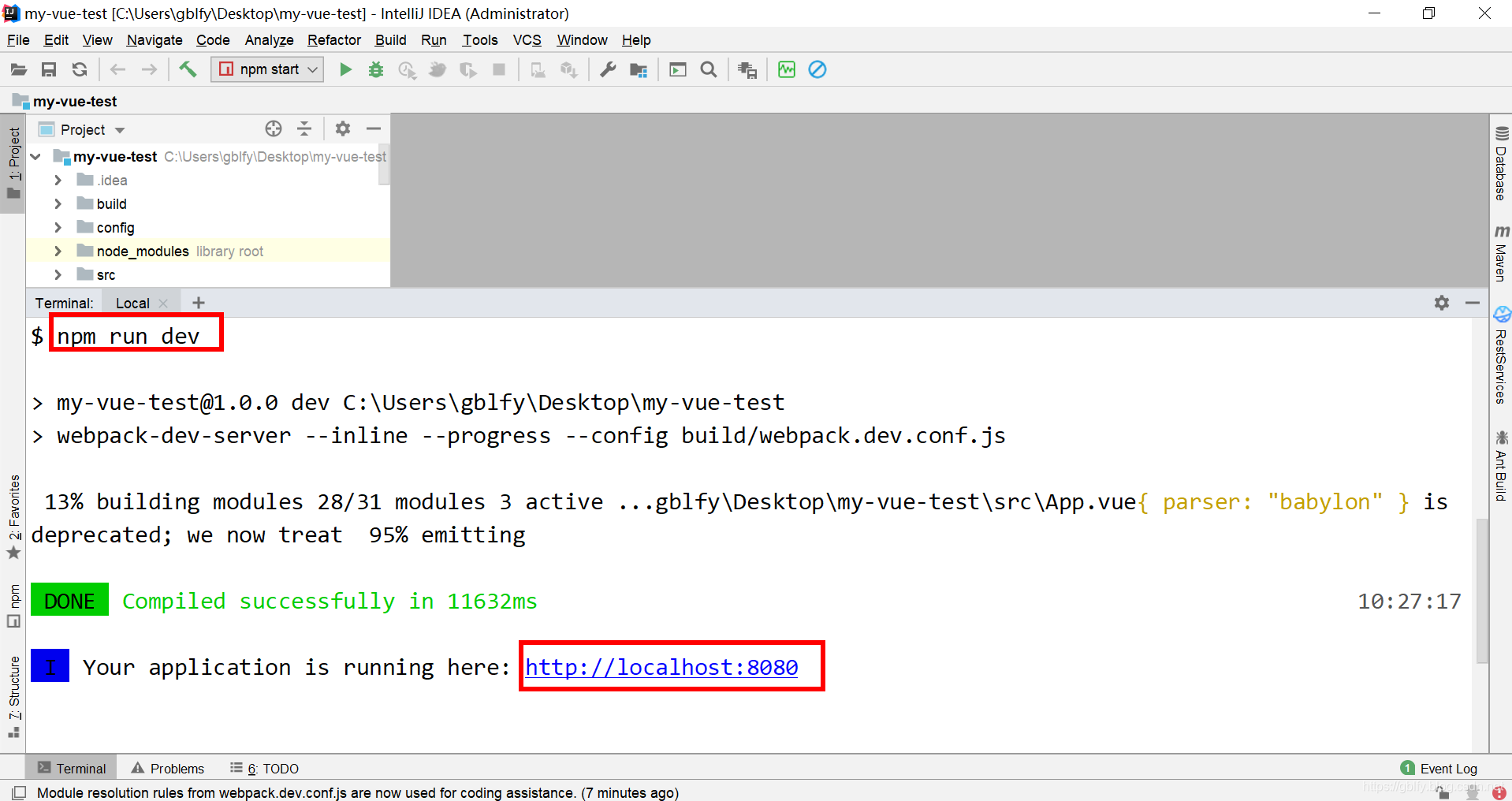Open the Database side panel

(1501, 164)
